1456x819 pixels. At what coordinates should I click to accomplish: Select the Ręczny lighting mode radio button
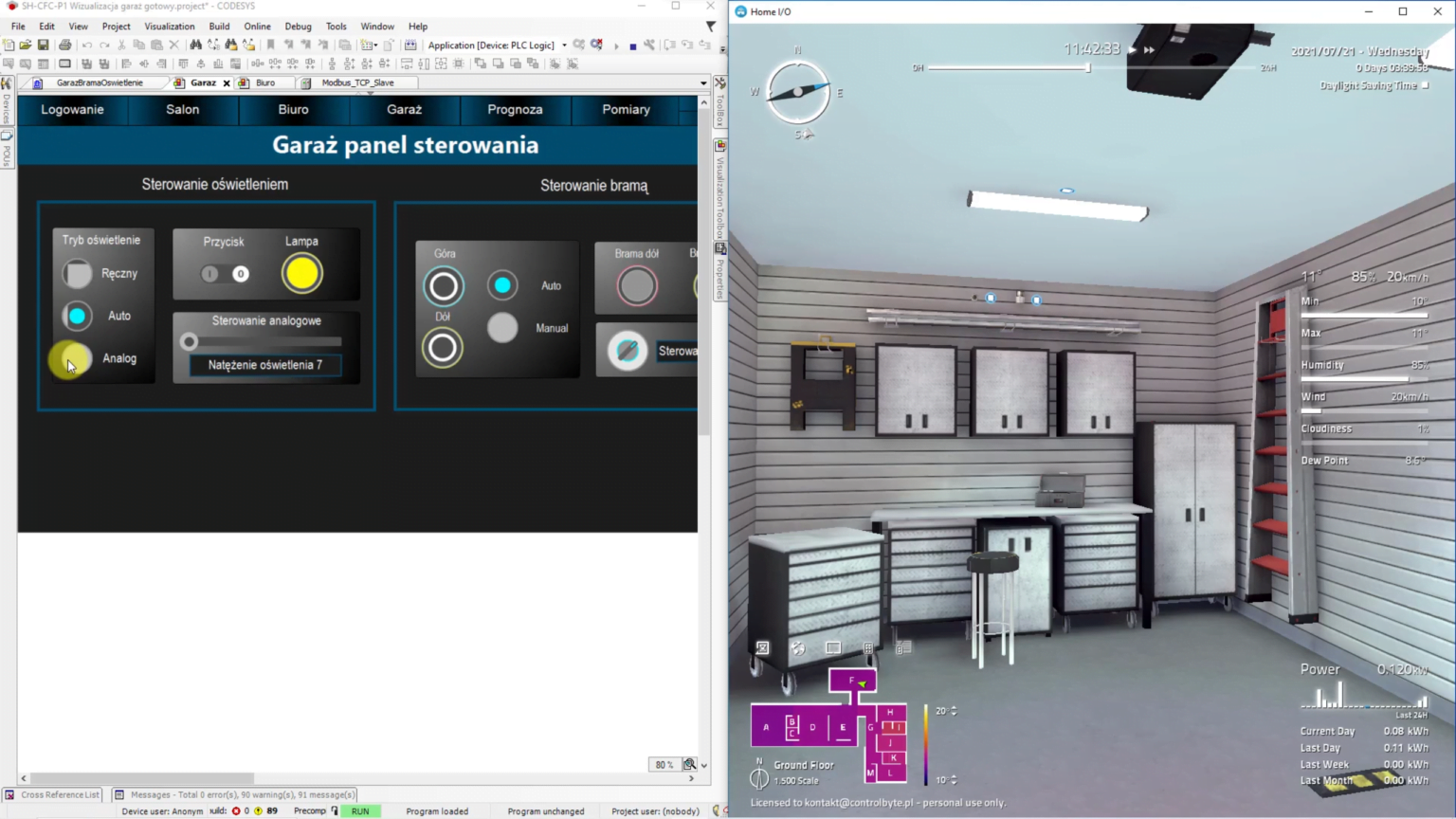click(x=76, y=273)
